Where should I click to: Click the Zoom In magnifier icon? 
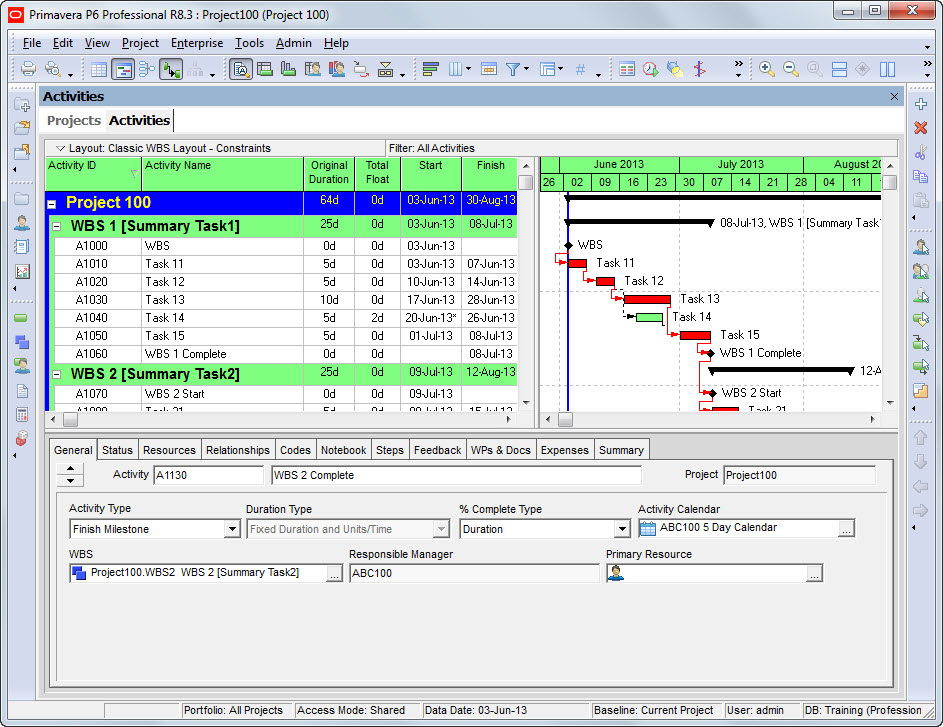[x=767, y=69]
